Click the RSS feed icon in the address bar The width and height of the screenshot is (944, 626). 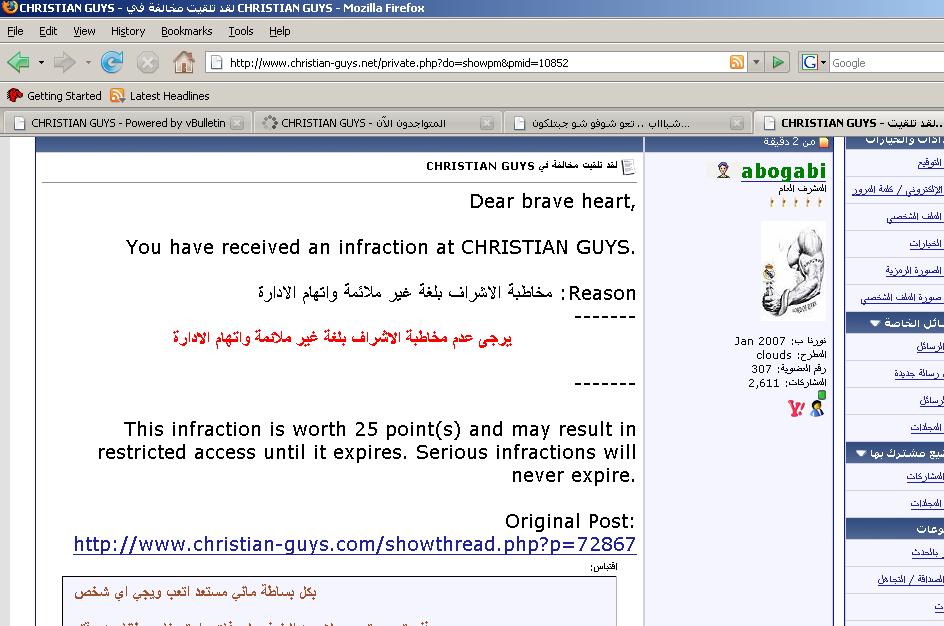pos(737,63)
